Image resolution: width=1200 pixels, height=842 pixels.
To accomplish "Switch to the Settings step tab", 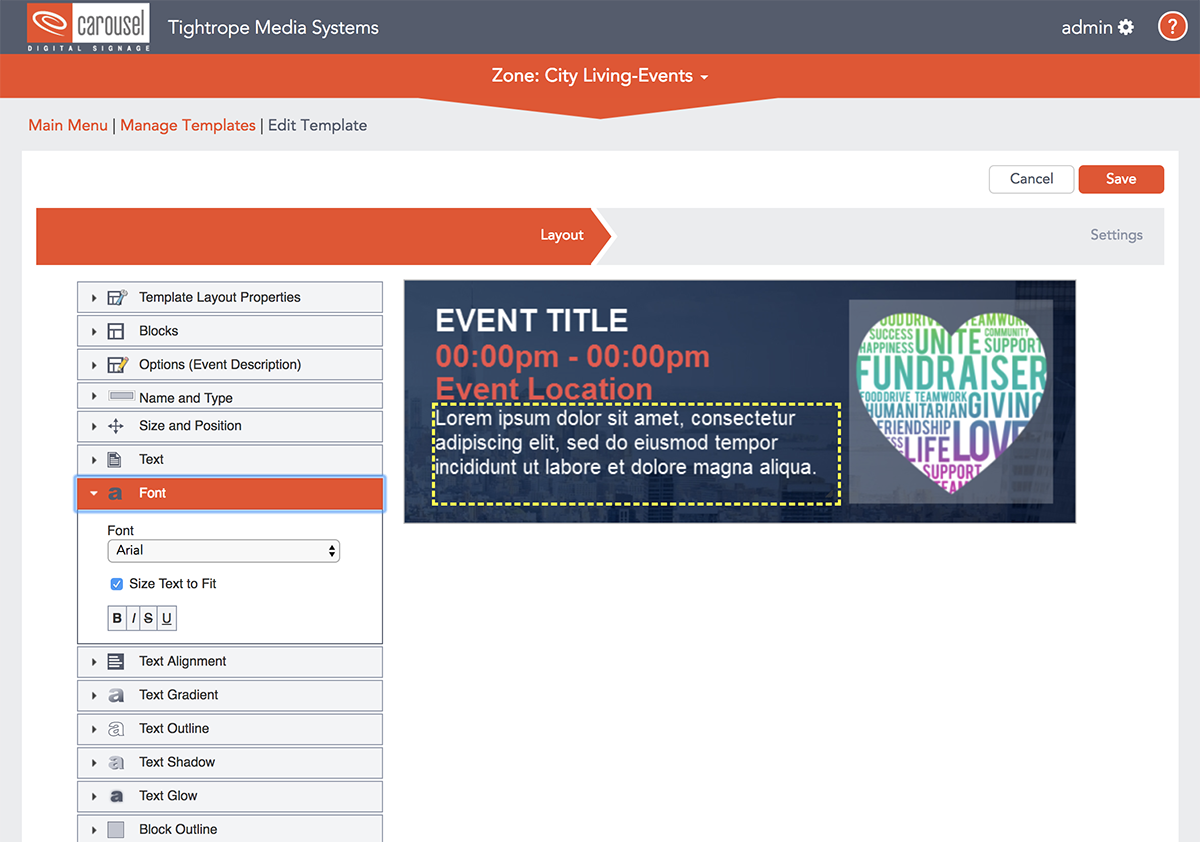I will click(1116, 235).
